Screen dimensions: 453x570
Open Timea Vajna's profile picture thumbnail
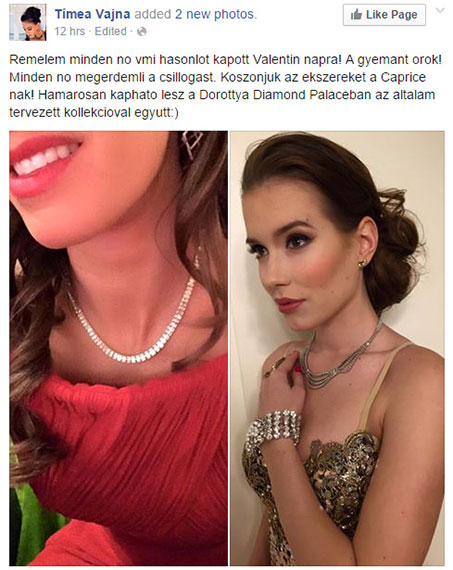pos(28,22)
